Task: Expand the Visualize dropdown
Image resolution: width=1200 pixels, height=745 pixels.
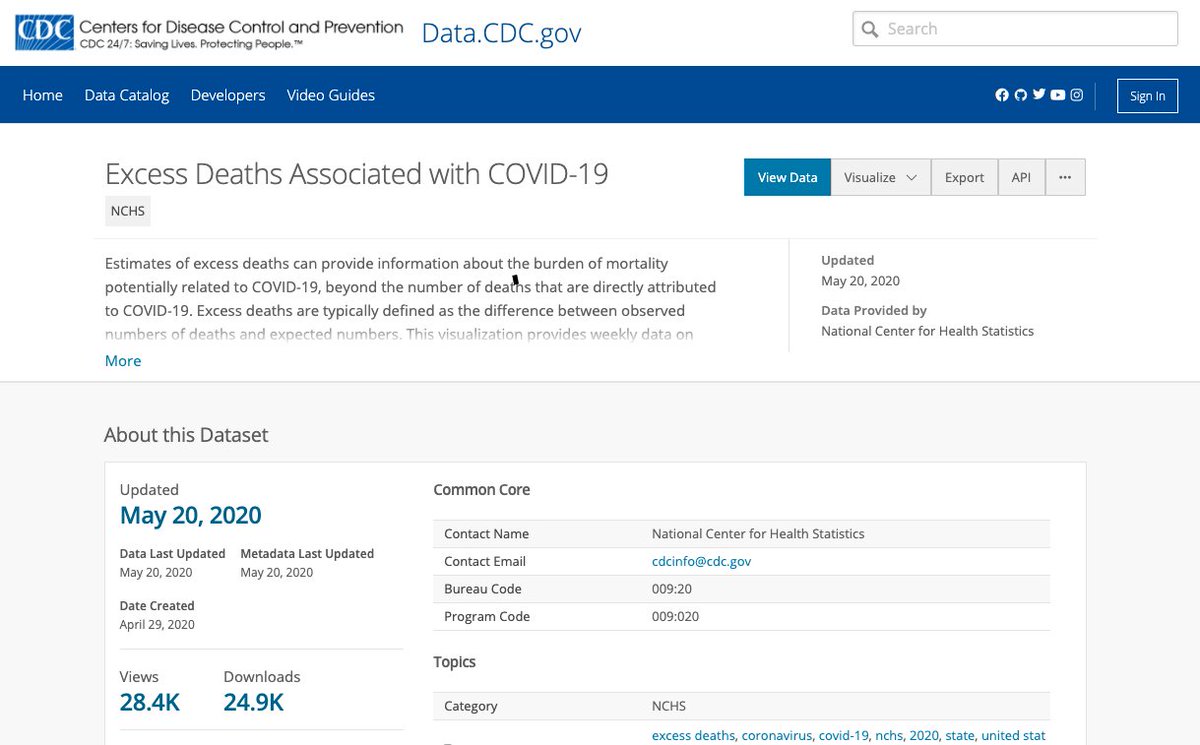Action: [x=880, y=177]
